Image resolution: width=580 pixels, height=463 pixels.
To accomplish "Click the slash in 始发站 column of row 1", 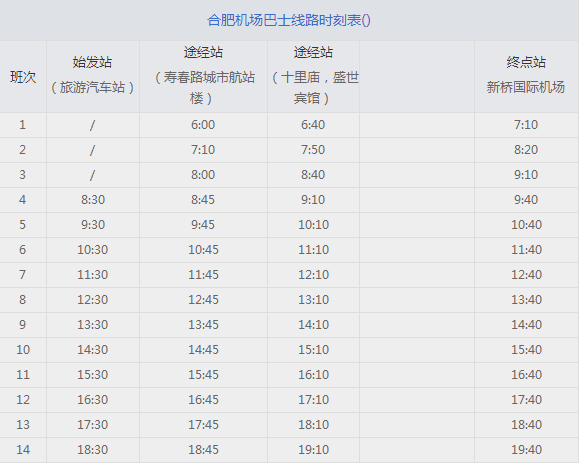I will click(x=92, y=125).
